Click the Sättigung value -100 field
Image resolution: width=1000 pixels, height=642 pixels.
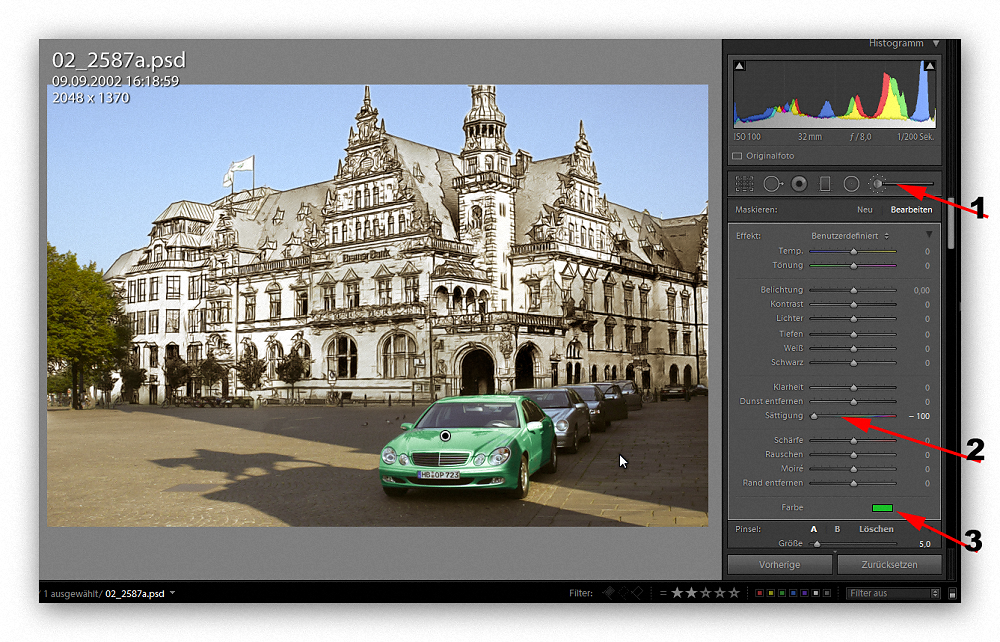click(x=920, y=416)
